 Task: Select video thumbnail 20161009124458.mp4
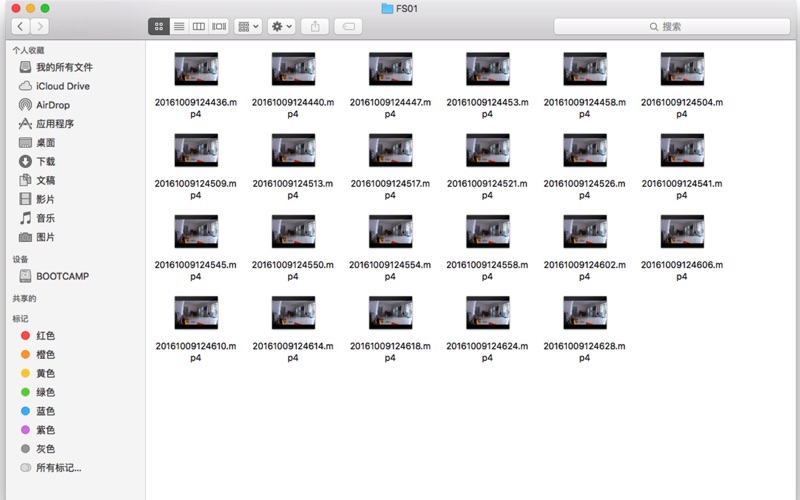tap(585, 69)
